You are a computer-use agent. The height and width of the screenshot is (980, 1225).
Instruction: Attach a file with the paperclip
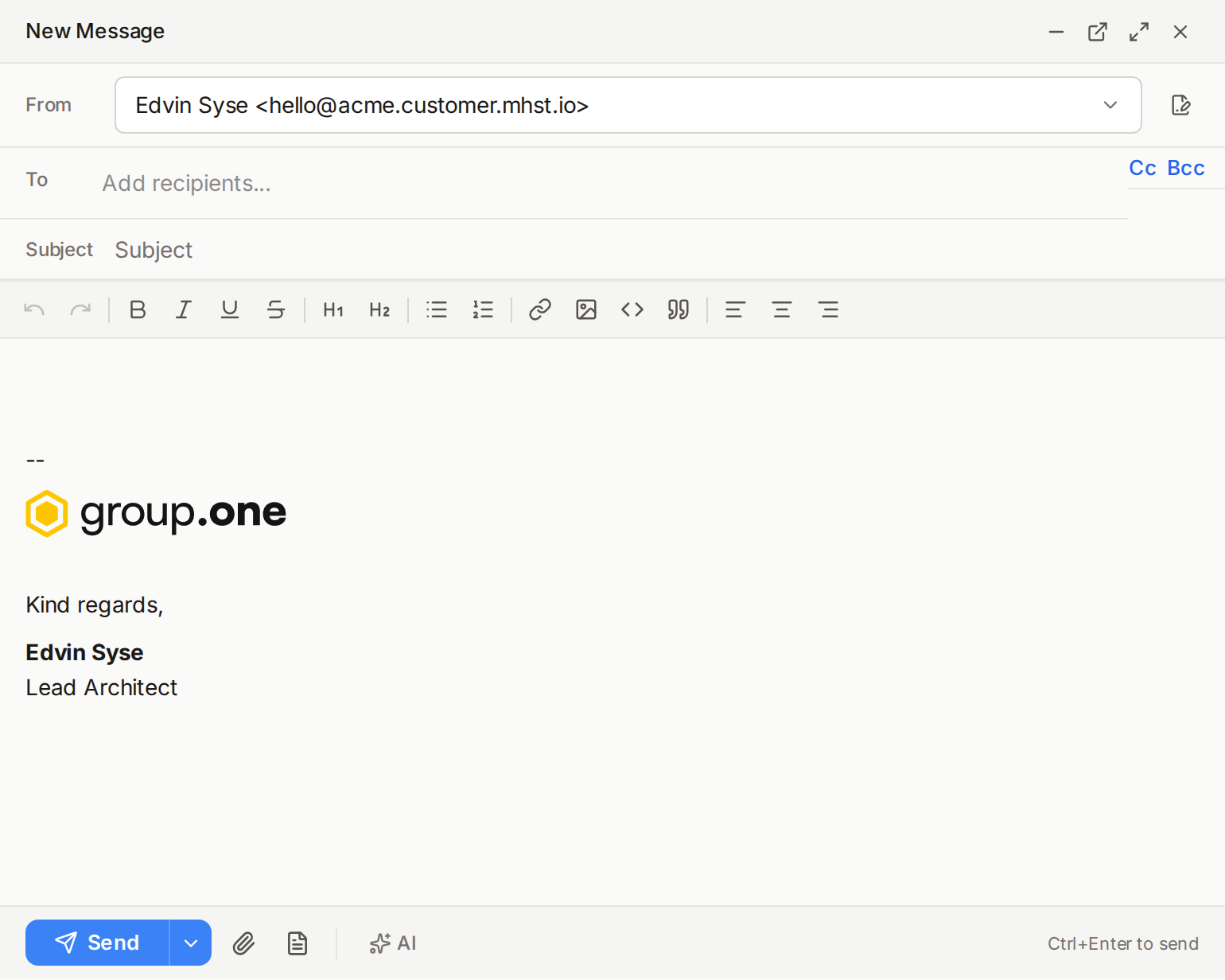tap(243, 943)
